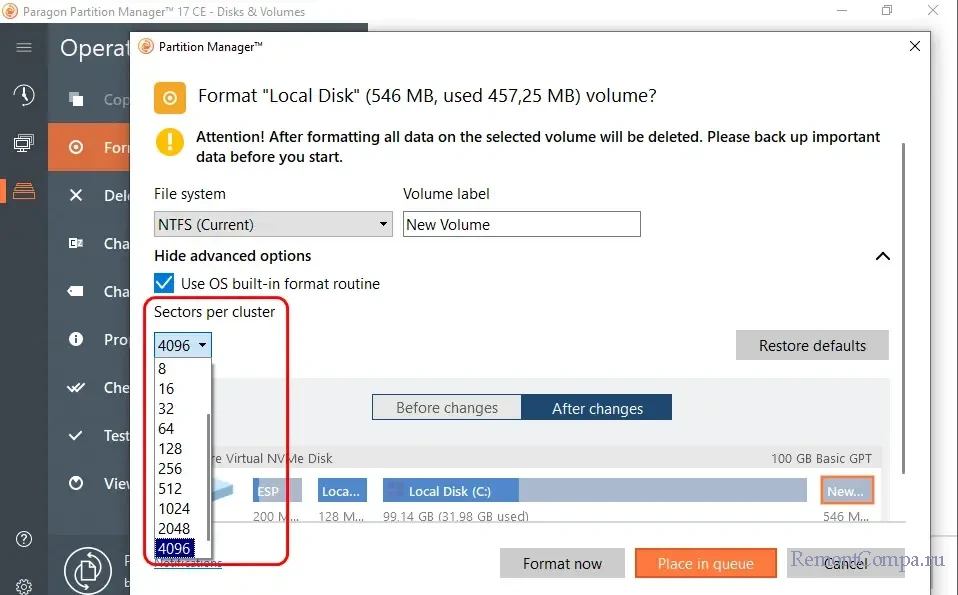958x595 pixels.
Task: Choose 4096 sectors per cluster
Action: 175,549
